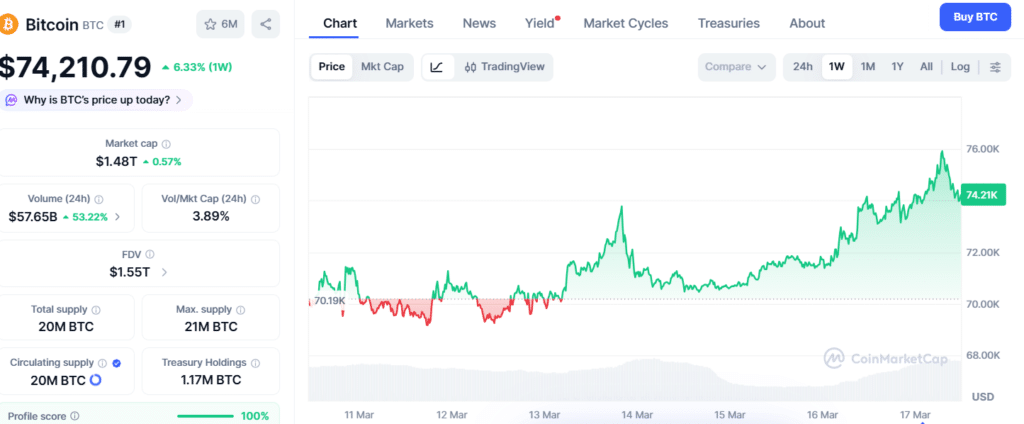Screen dimensions: 1024x424
Task: Toggle the Price chart view
Action: [x=331, y=67]
